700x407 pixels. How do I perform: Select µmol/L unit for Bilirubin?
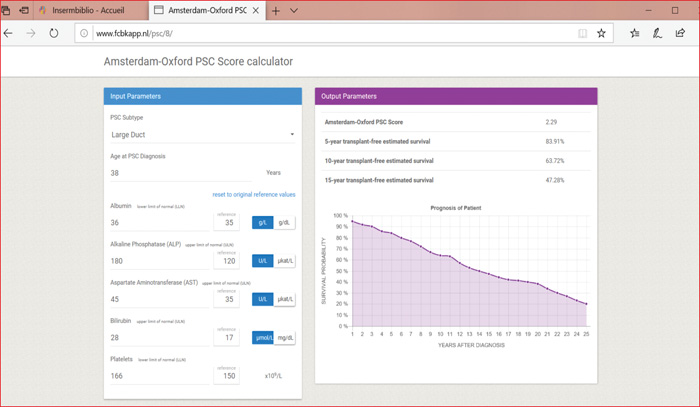tap(262, 338)
